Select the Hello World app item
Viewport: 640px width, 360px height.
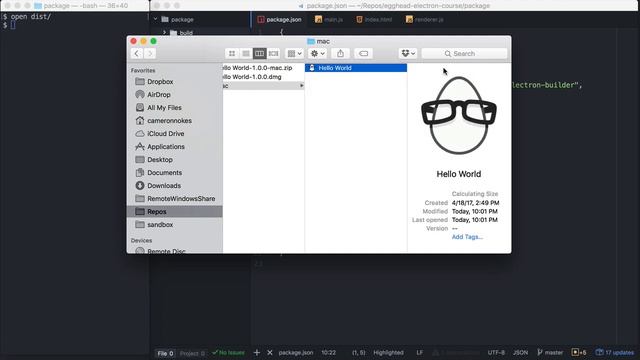click(x=356, y=68)
